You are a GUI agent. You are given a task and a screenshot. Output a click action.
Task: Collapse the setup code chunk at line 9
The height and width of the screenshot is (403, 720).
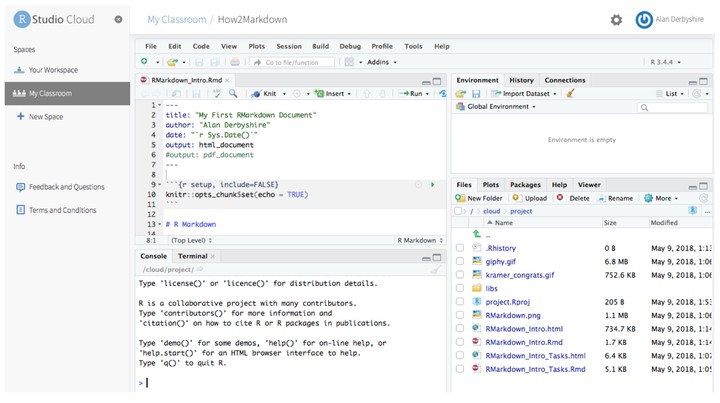point(159,185)
